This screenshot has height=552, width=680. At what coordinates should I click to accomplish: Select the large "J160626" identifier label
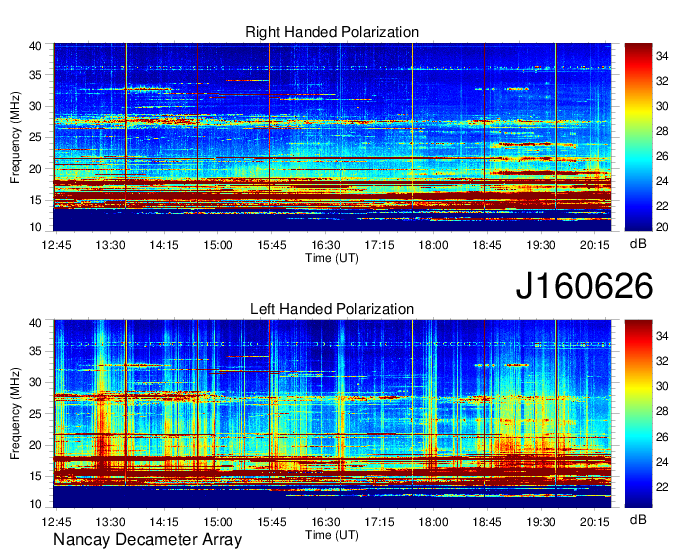pos(584,286)
